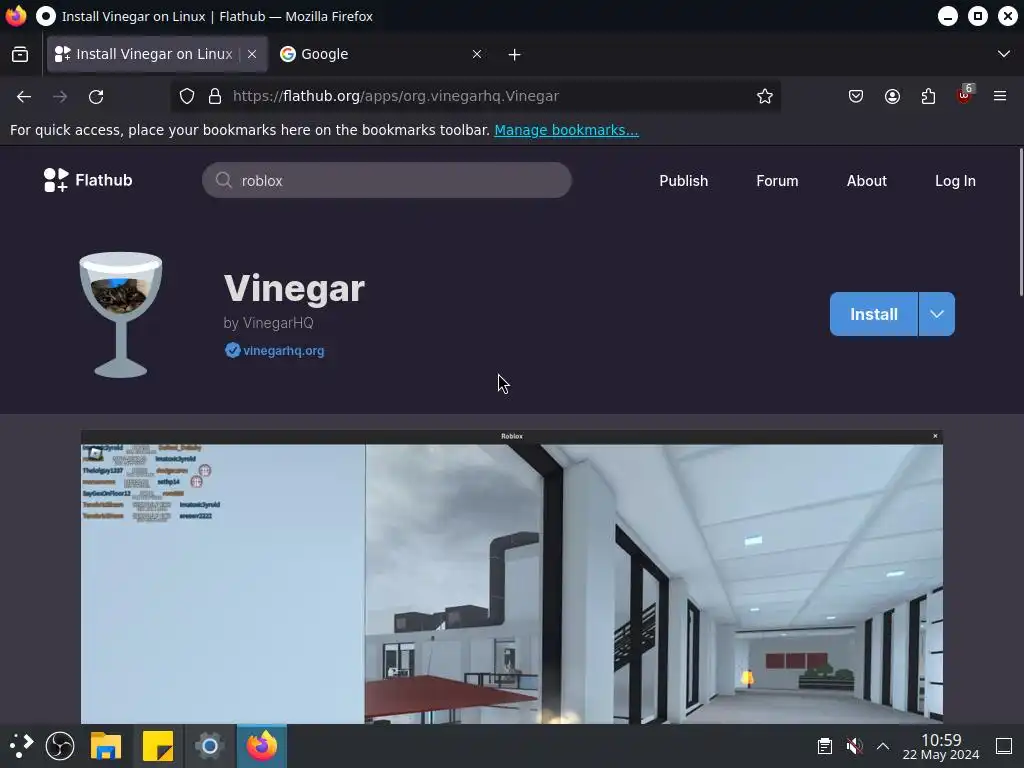Click the forward navigation arrow
This screenshot has height=768, width=1024.
tap(60, 97)
